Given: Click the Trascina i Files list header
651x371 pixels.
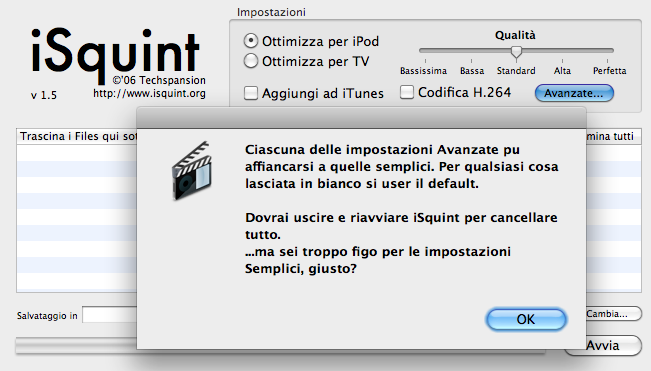Looking at the screenshot, I should click(x=77, y=137).
